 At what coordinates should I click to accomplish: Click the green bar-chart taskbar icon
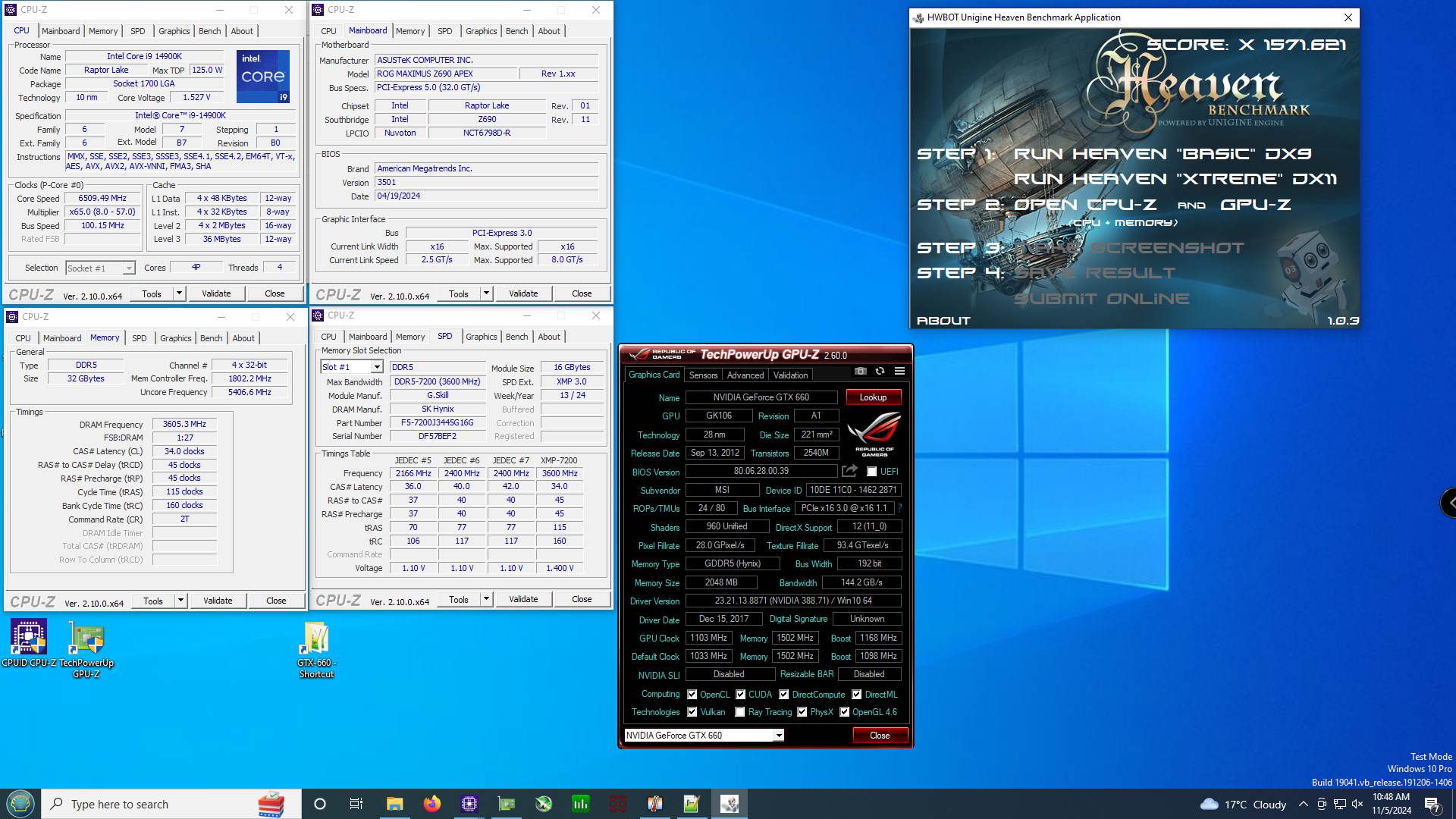[581, 804]
